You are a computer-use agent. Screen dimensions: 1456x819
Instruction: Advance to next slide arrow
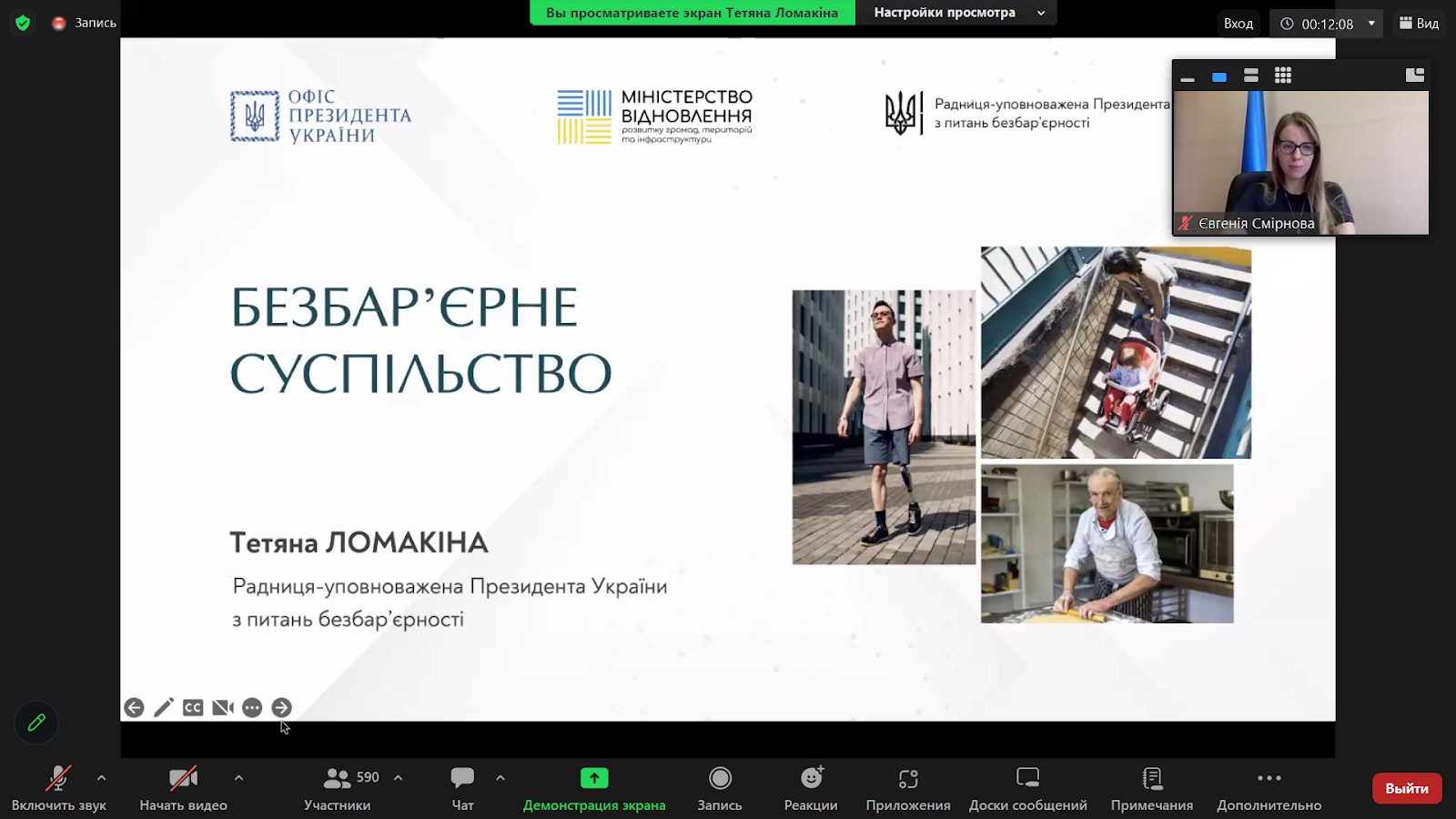click(x=282, y=708)
